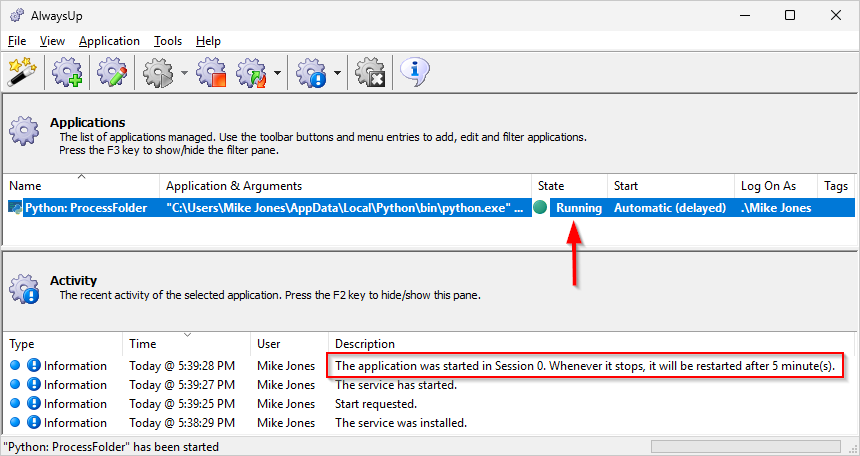Click the Edit Application pencil gear icon
The height and width of the screenshot is (456, 860).
[112, 72]
